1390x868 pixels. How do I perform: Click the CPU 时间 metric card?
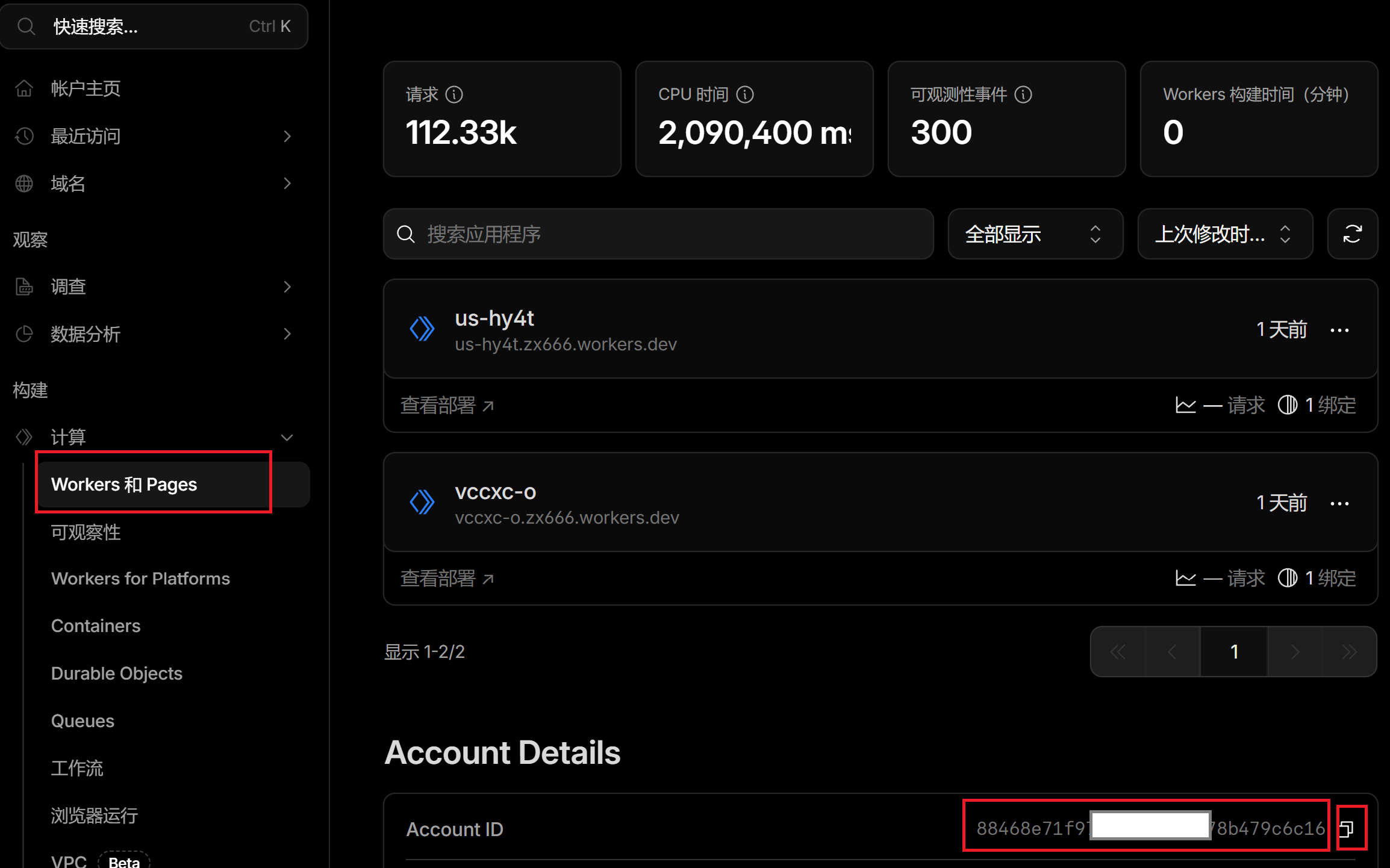(755, 119)
